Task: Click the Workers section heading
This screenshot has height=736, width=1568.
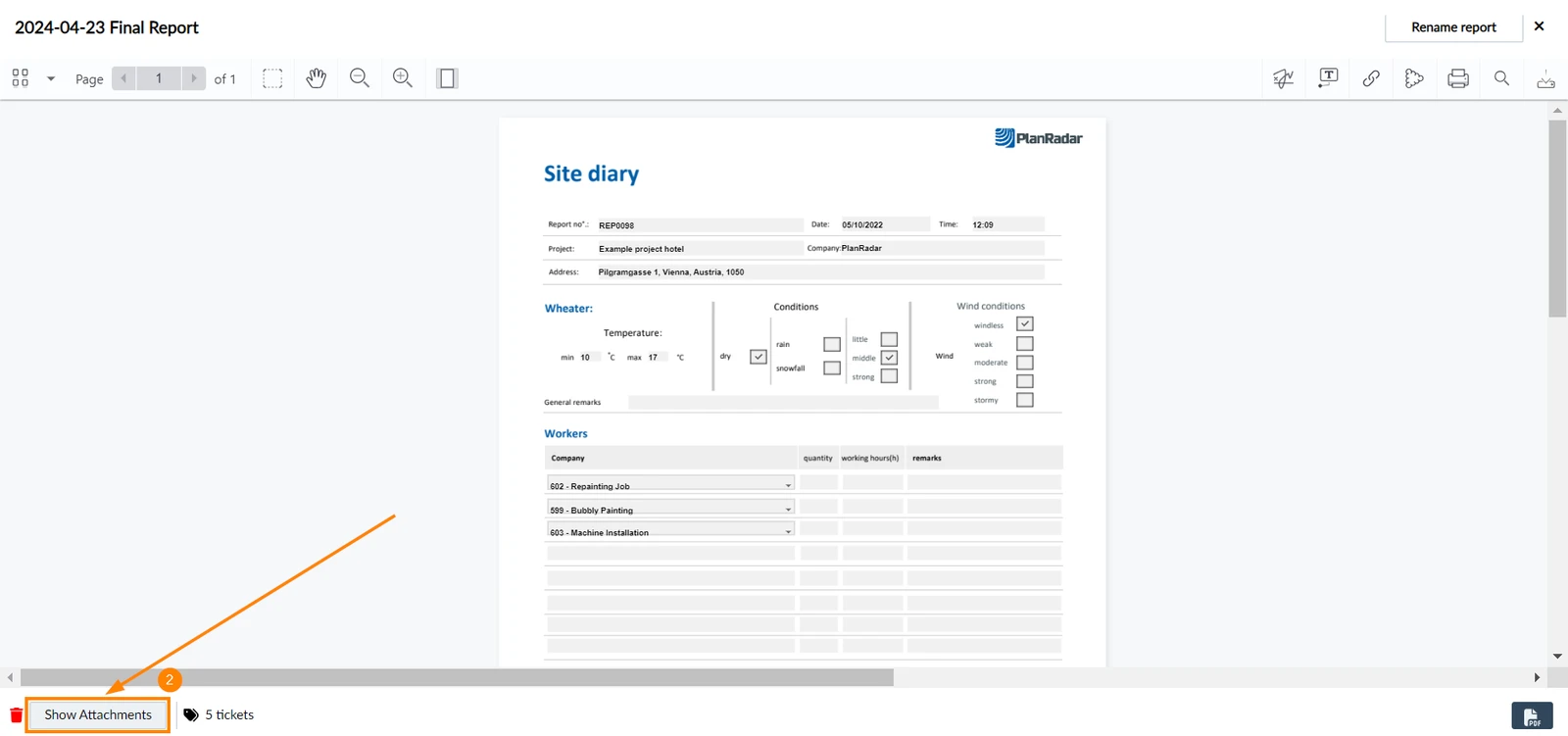Action: click(565, 433)
